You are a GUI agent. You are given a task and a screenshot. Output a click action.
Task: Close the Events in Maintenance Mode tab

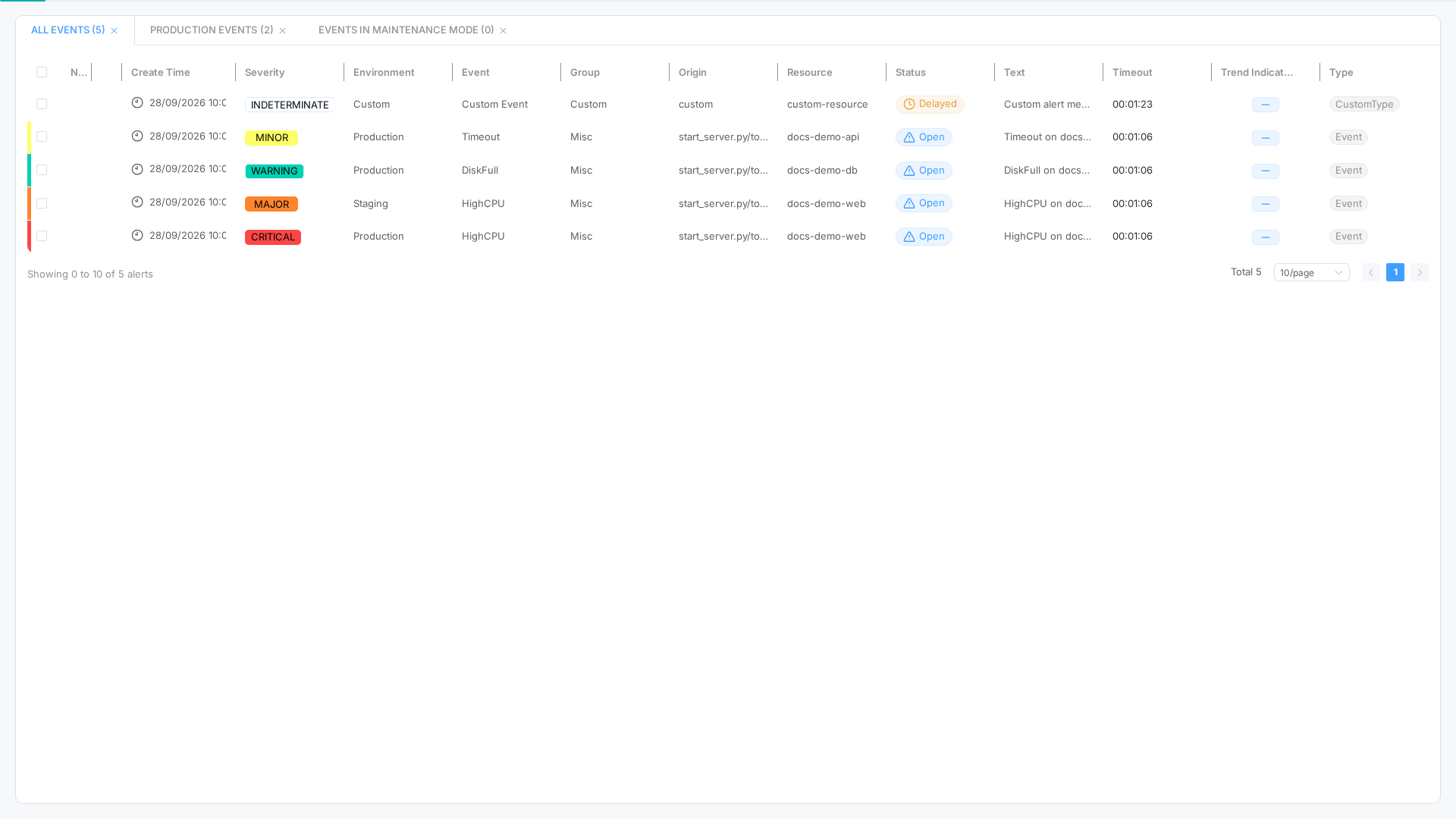tap(503, 31)
